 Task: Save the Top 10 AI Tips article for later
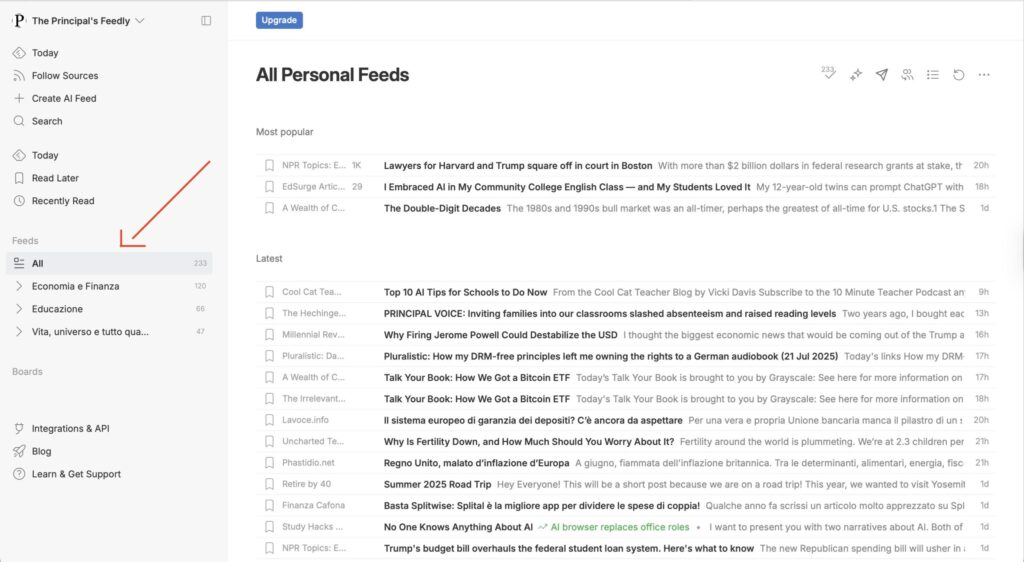point(269,292)
